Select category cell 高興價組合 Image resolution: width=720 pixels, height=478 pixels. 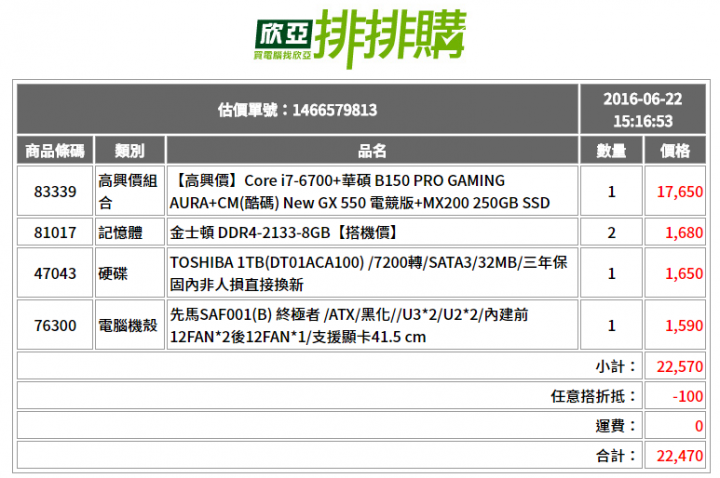click(128, 191)
